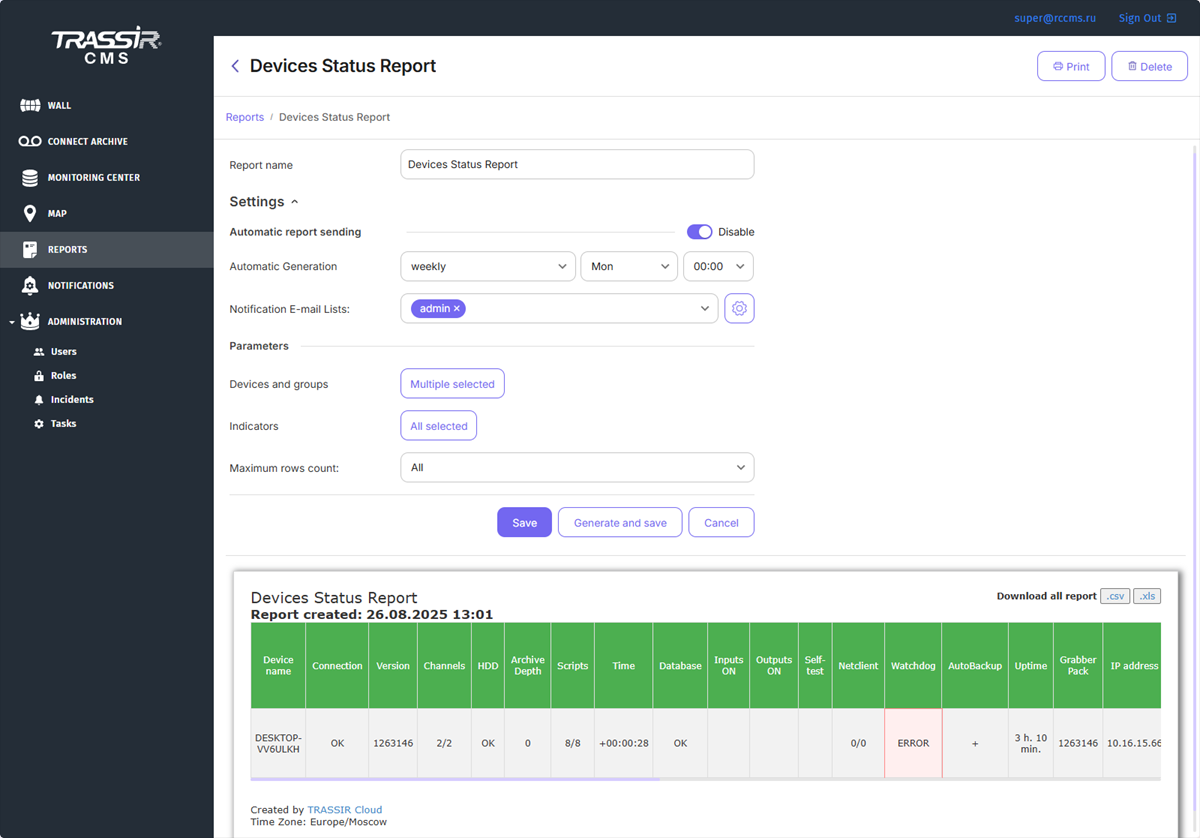Screen dimensions: 1200x838
Task: Go to the Incidents menu item
Action: (x=72, y=400)
